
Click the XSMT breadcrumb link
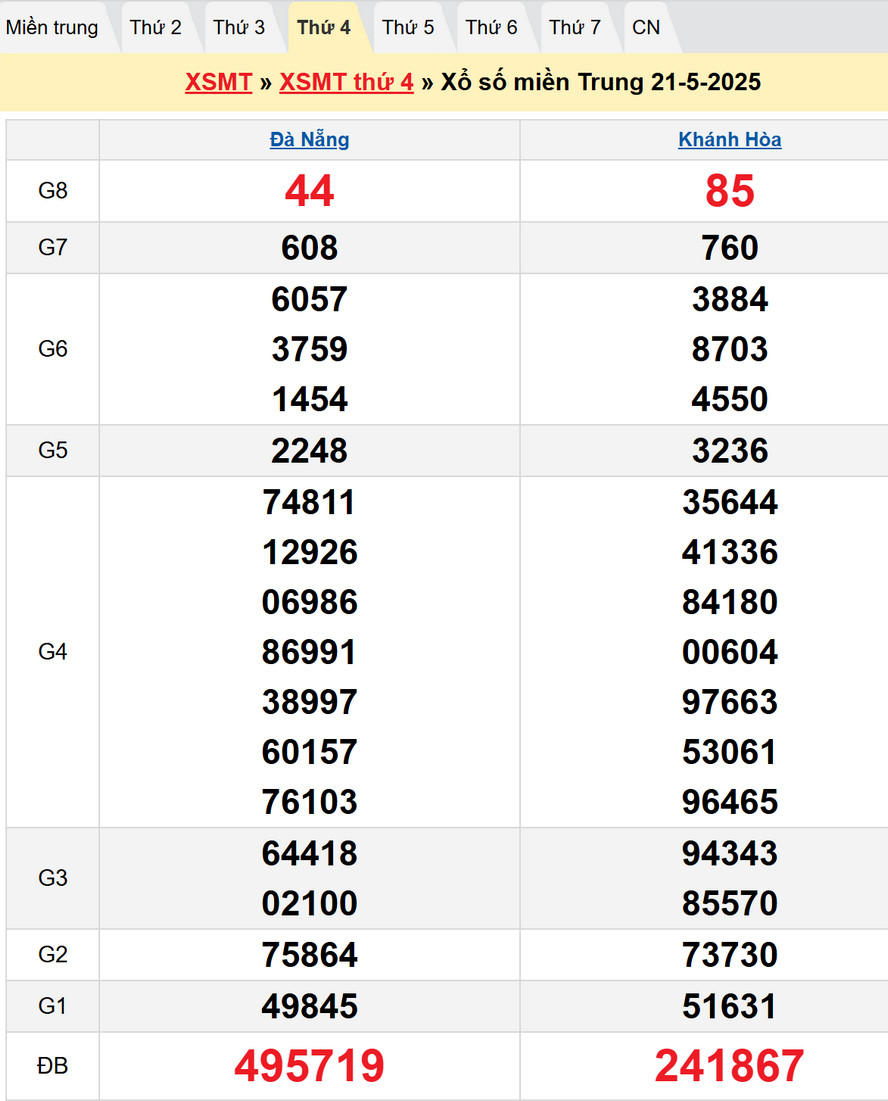click(218, 82)
